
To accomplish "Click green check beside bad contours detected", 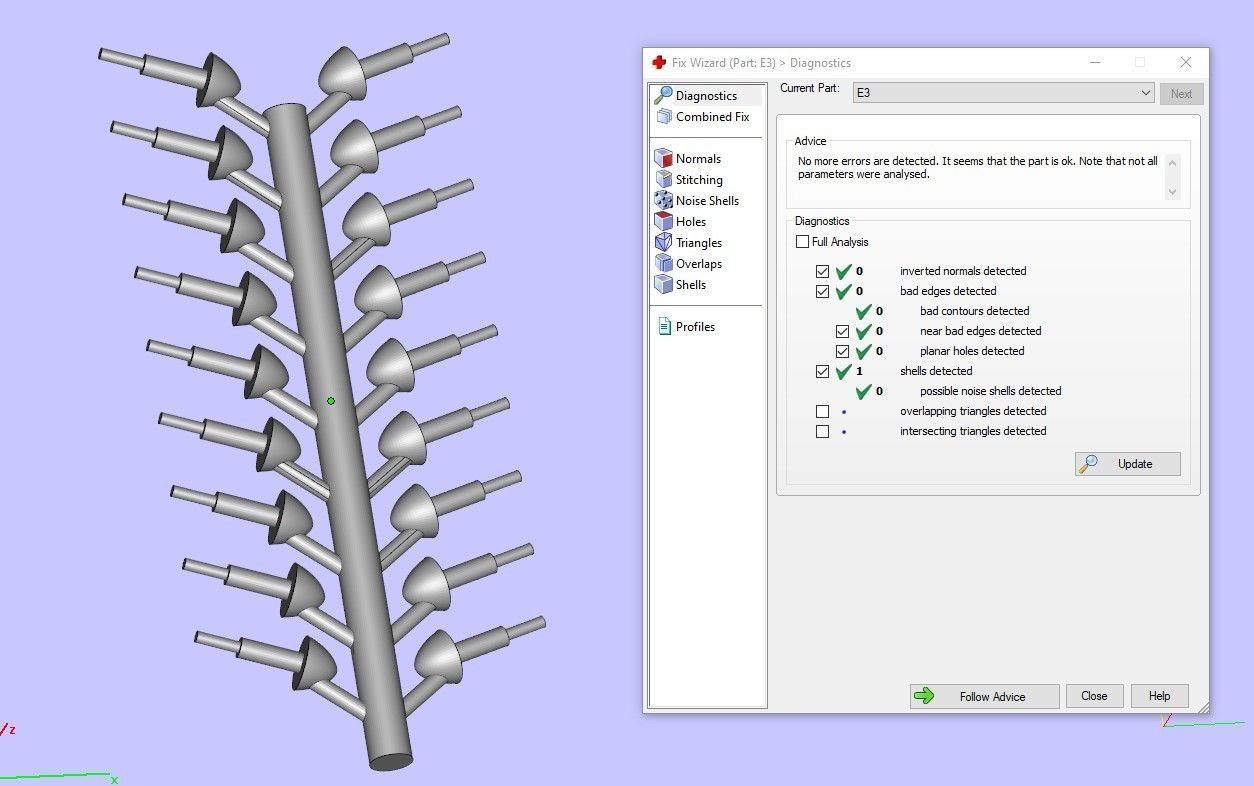I will (864, 311).
